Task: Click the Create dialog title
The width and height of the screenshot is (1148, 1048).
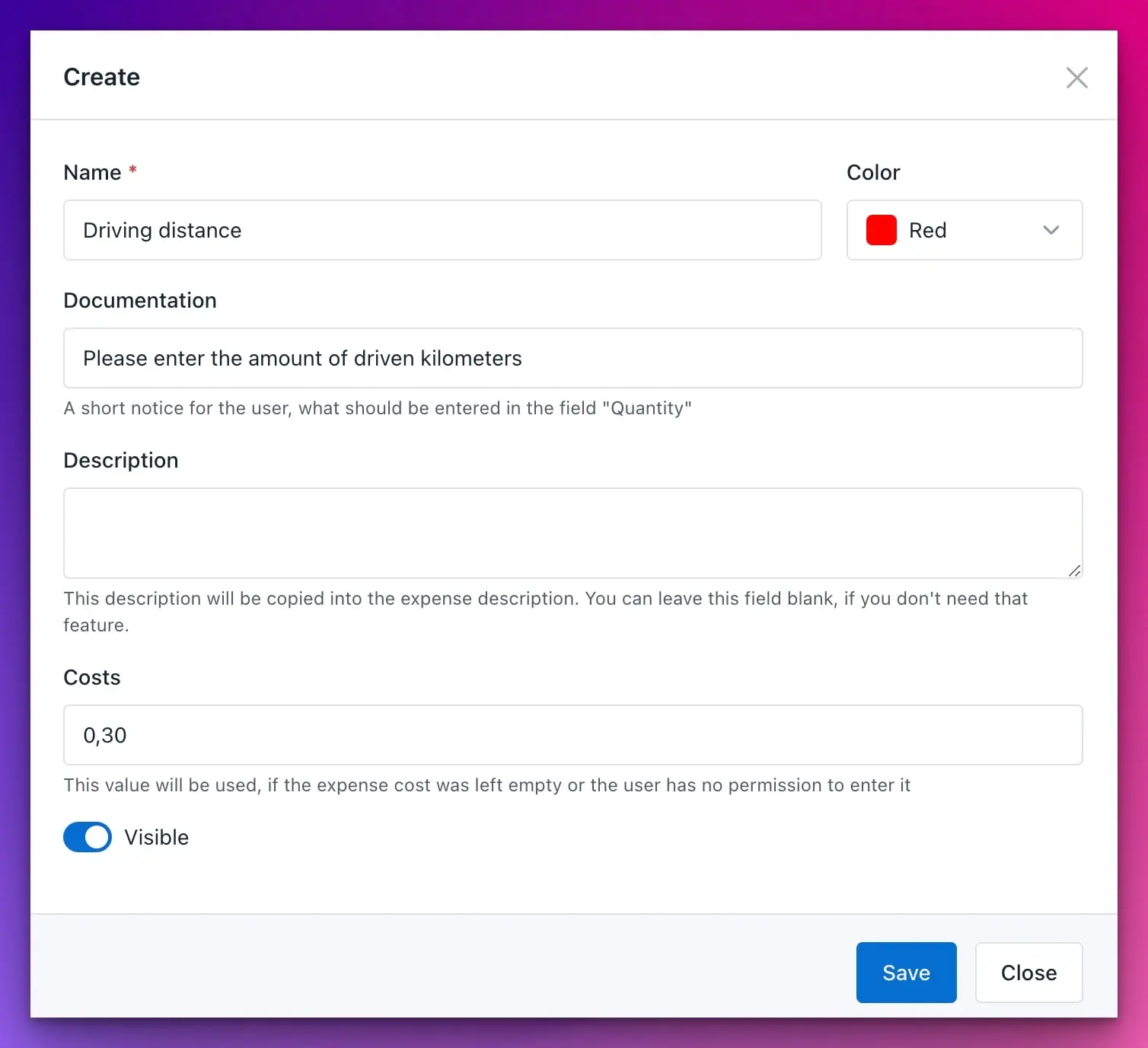Action: click(x=102, y=77)
